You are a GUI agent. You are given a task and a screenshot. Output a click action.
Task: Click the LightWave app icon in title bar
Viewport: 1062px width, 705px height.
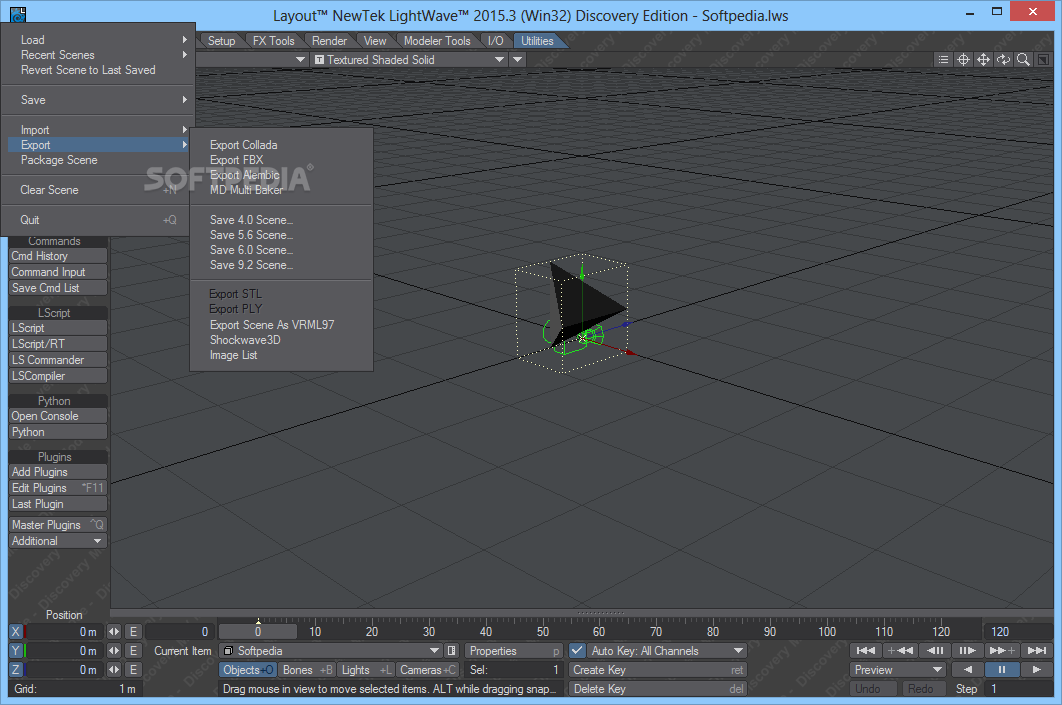pyautogui.click(x=18, y=14)
